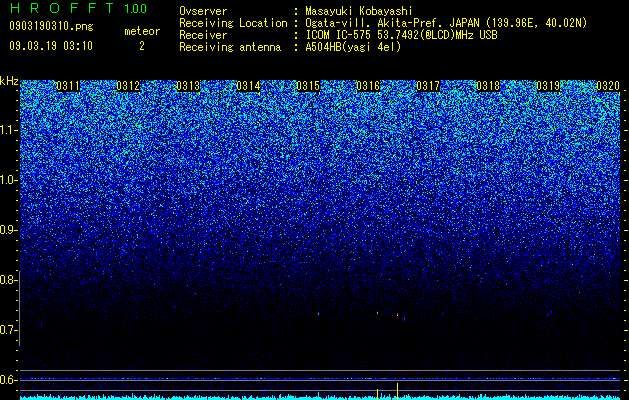Click the HROFFT 1.00 title text
This screenshot has width=629, height=400.
pyautogui.click(x=78, y=8)
